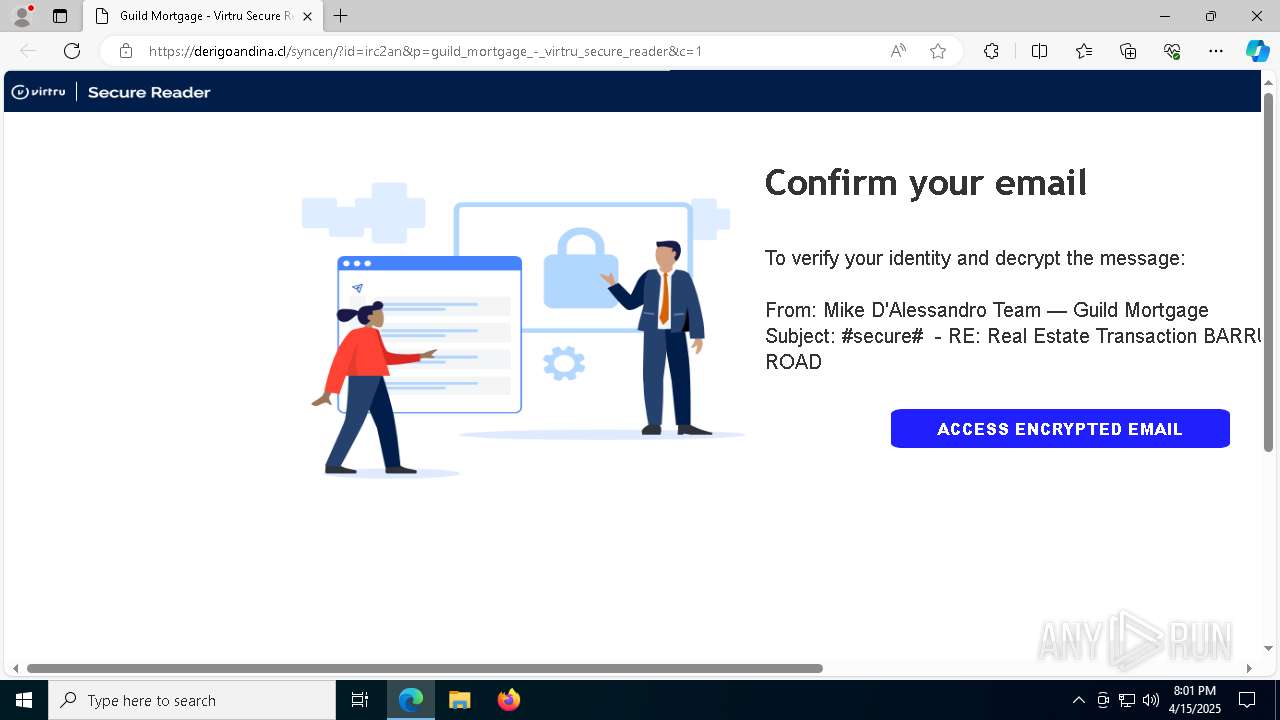The height and width of the screenshot is (720, 1280).
Task: Enable Read aloud in address bar
Action: [898, 51]
